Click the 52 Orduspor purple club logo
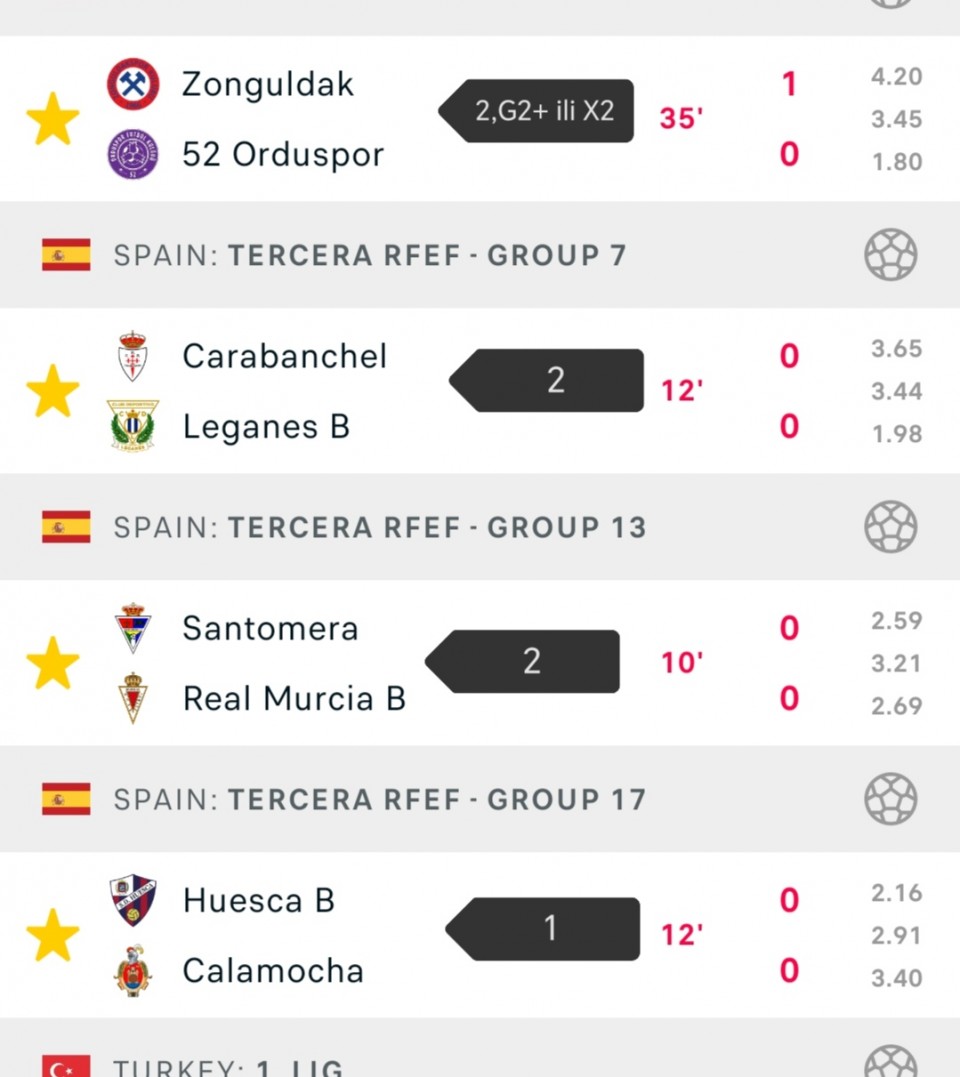The height and width of the screenshot is (1077, 960). coord(133,155)
